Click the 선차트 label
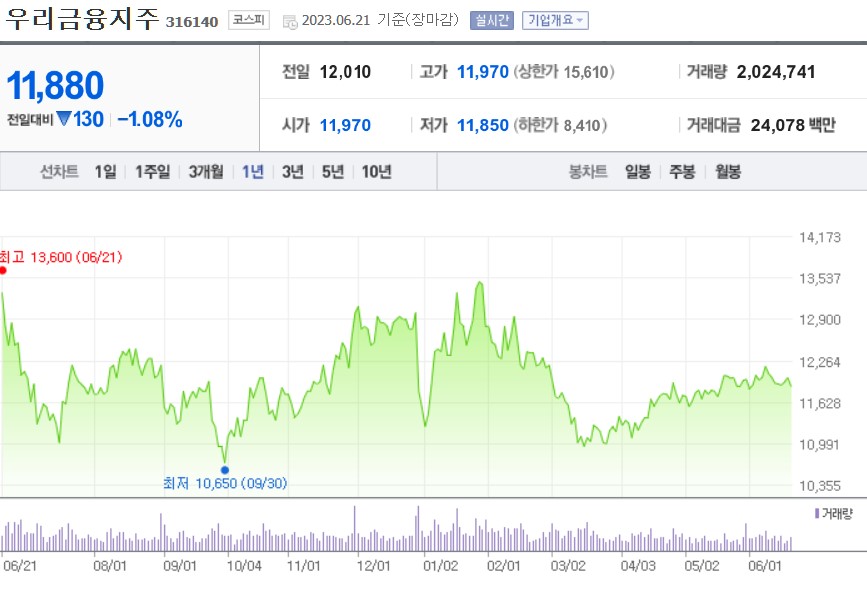This screenshot has height=601, width=867. coord(59,171)
